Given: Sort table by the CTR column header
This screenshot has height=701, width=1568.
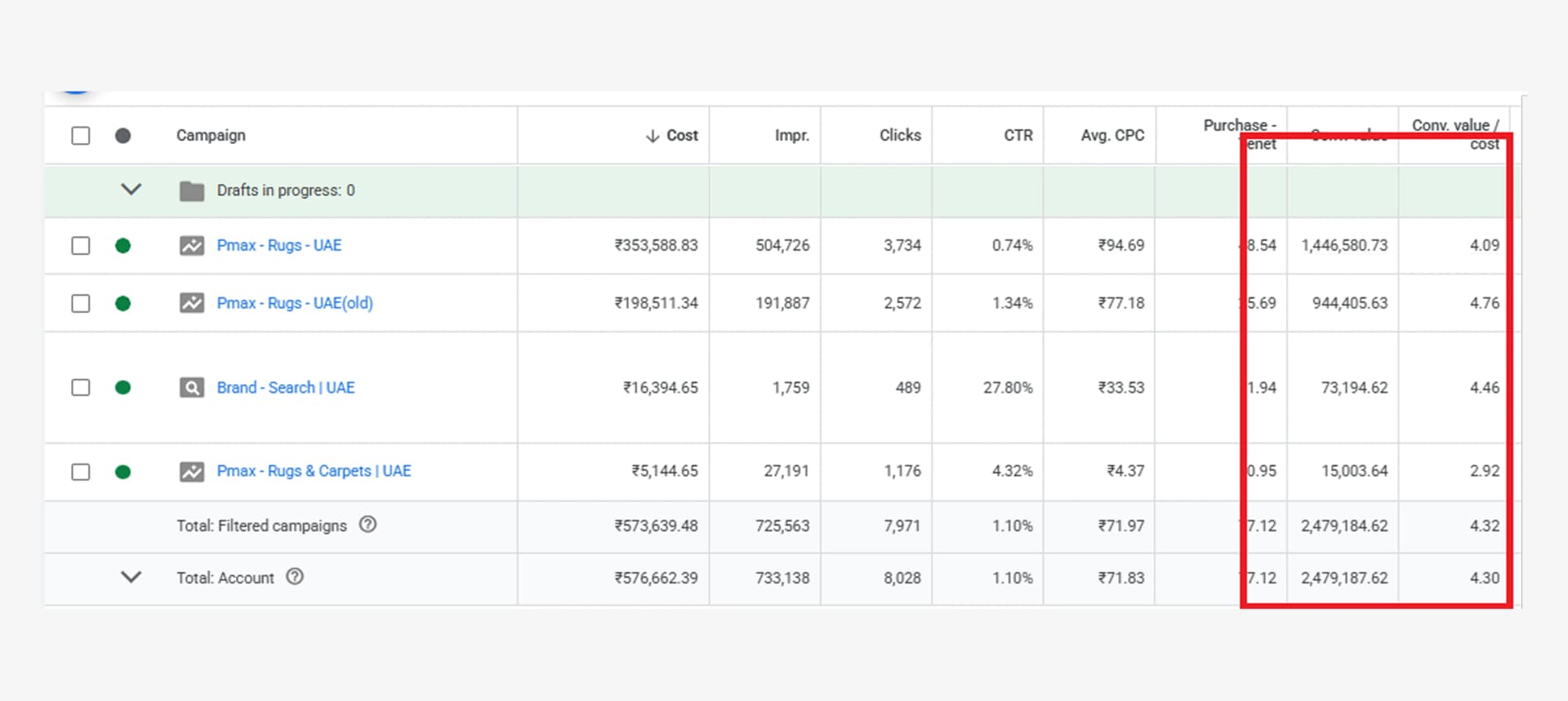Looking at the screenshot, I should (1018, 136).
